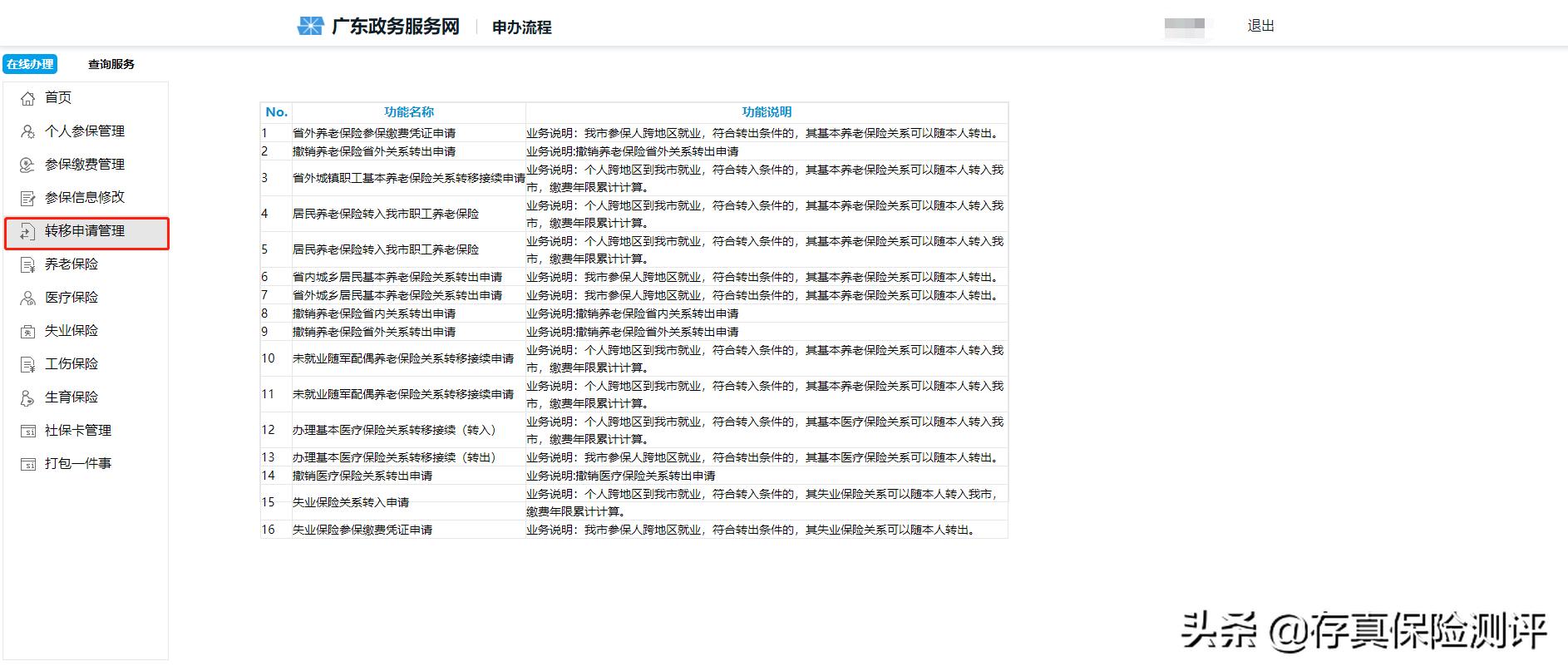Click the No. column header

276,112
